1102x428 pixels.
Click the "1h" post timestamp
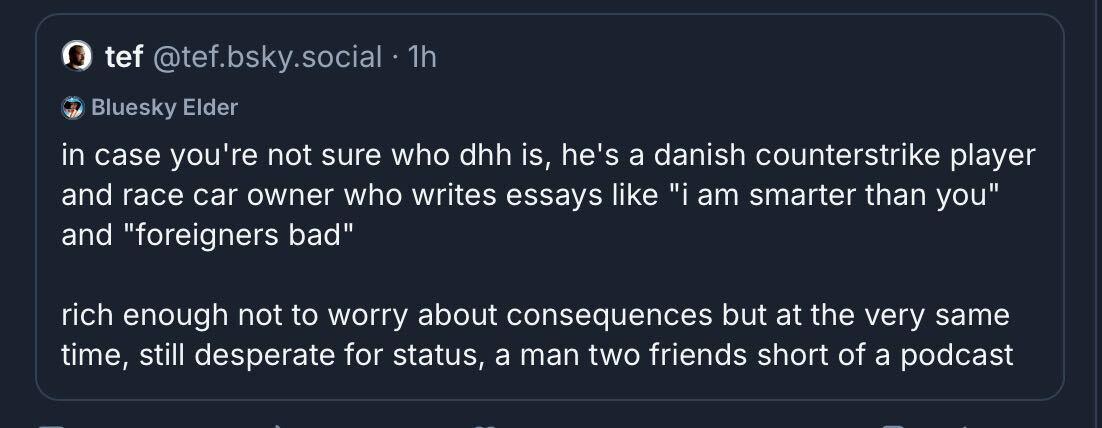pos(422,57)
